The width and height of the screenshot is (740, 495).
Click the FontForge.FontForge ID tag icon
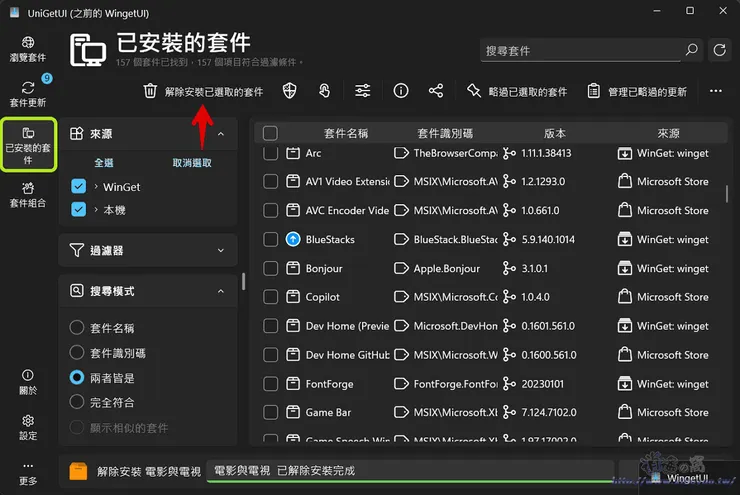coord(401,384)
